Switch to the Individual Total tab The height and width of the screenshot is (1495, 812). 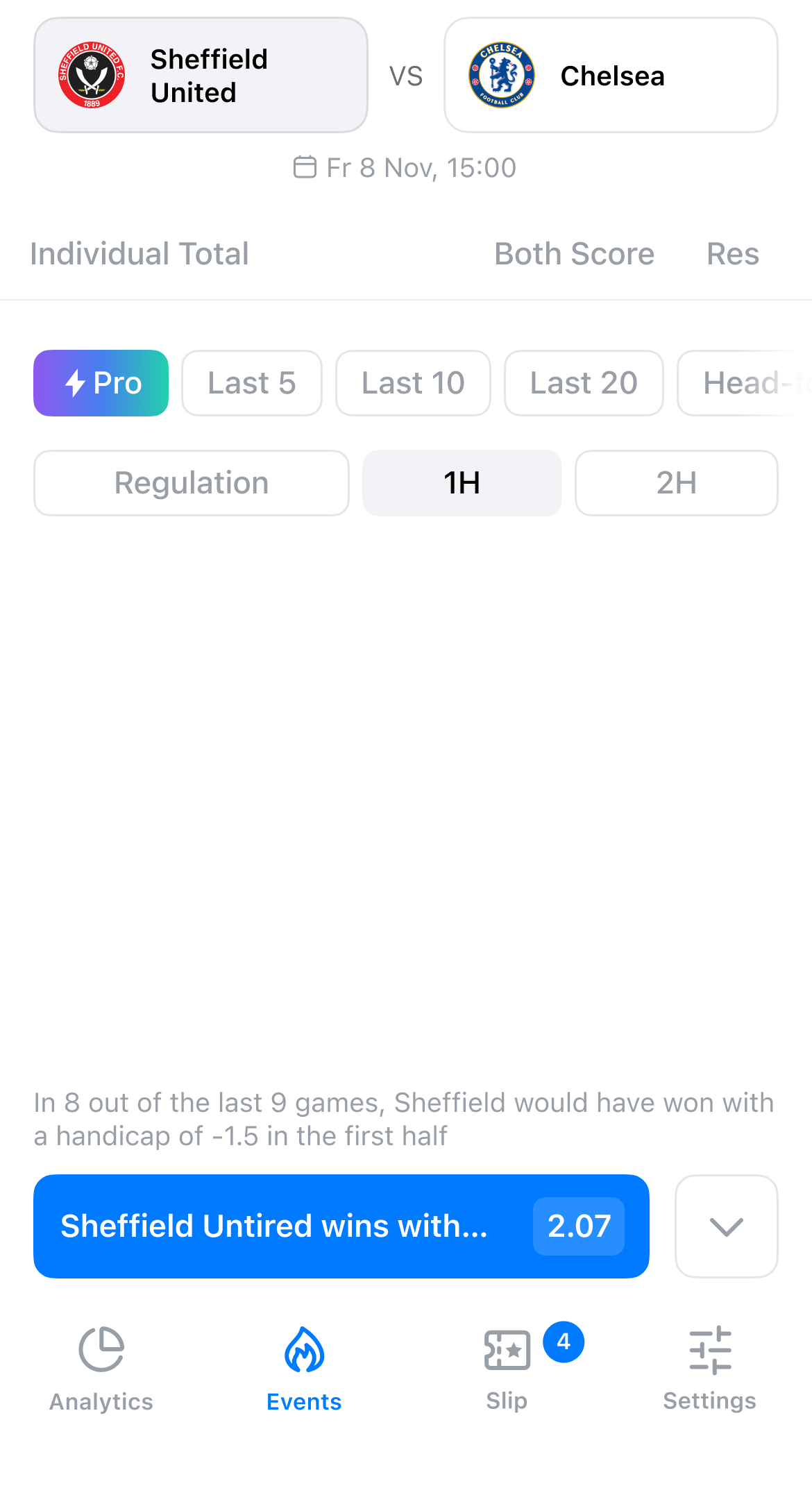click(x=139, y=254)
